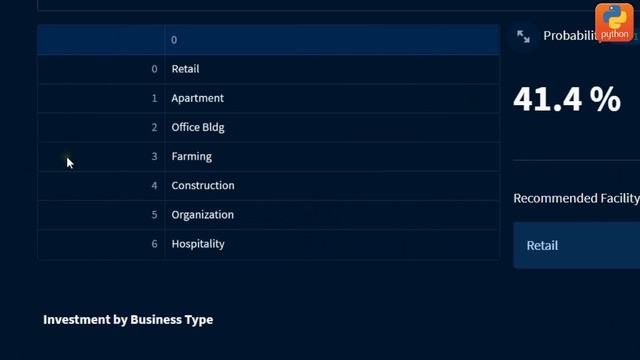The width and height of the screenshot is (640, 360).
Task: Select the Apartment table cell
Action: [332, 98]
